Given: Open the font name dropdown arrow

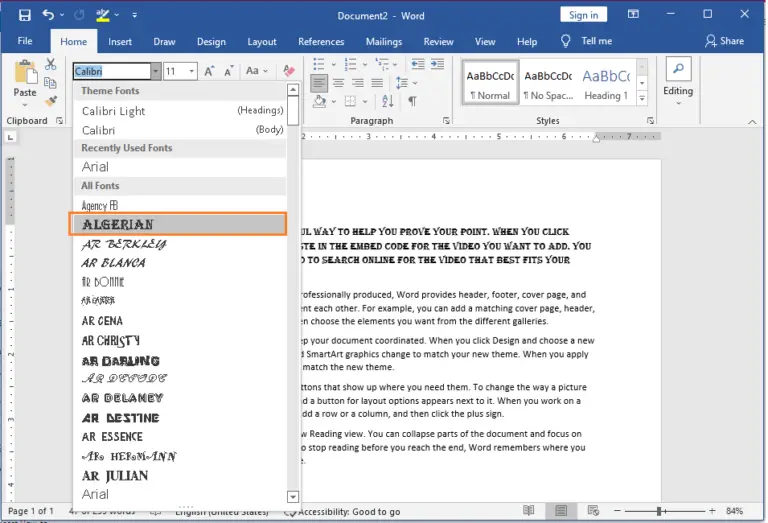Looking at the screenshot, I should 155,71.
